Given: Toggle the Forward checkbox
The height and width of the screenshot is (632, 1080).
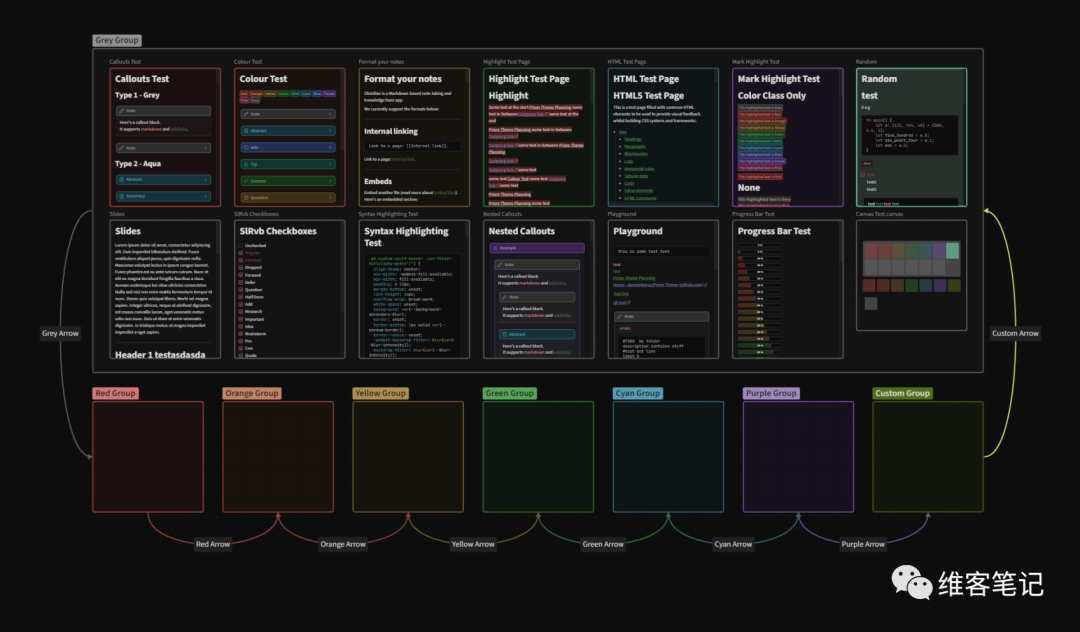Looking at the screenshot, I should pos(241,275).
